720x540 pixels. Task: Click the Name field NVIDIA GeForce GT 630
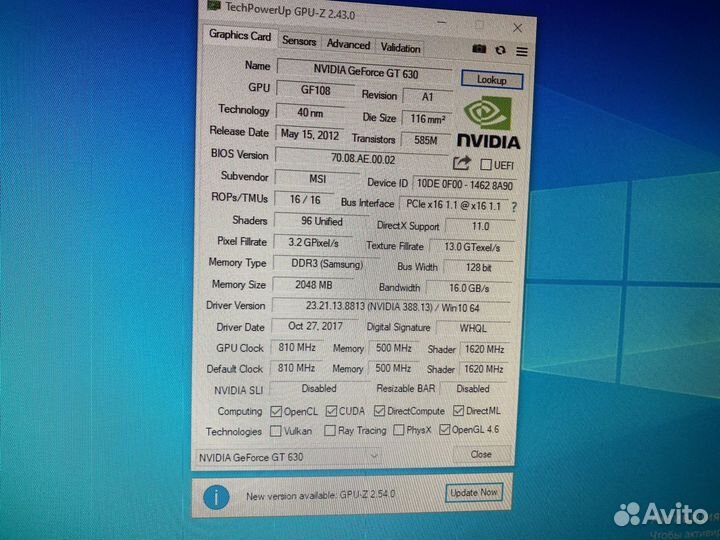coord(365,71)
